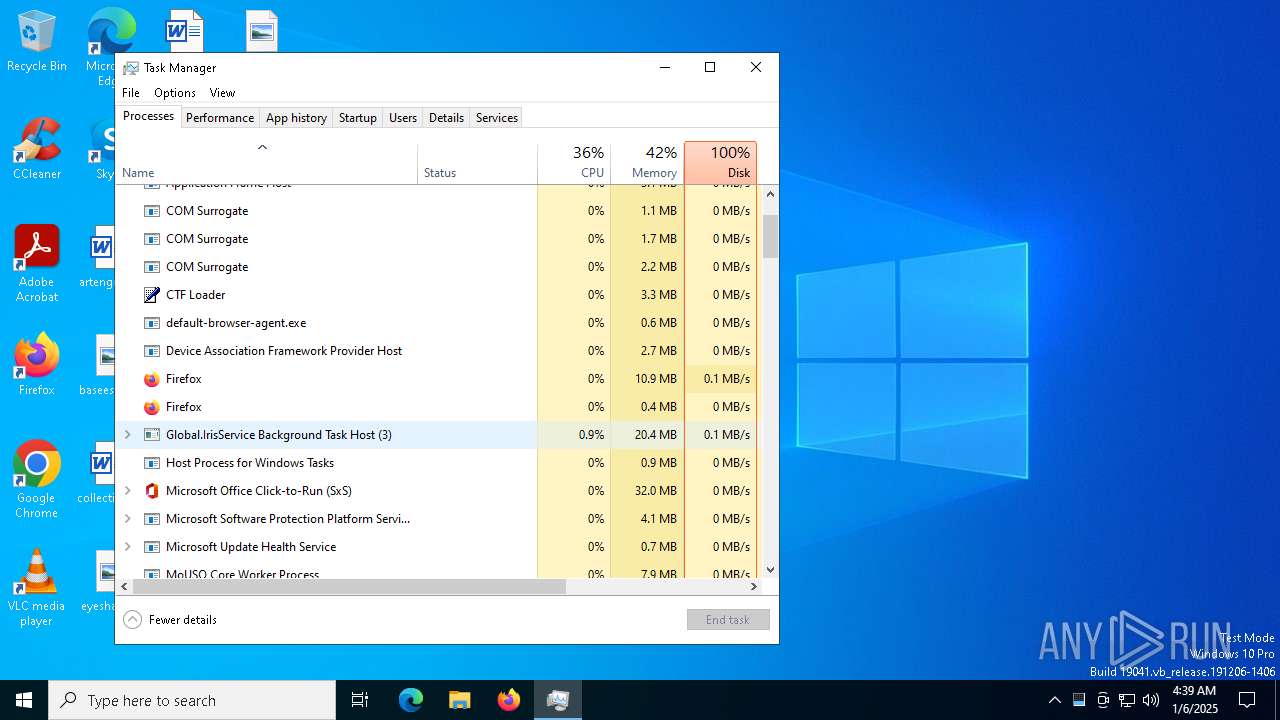Click the horizontal scrollbar thumb in process list
This screenshot has width=1280, height=720.
[349, 587]
